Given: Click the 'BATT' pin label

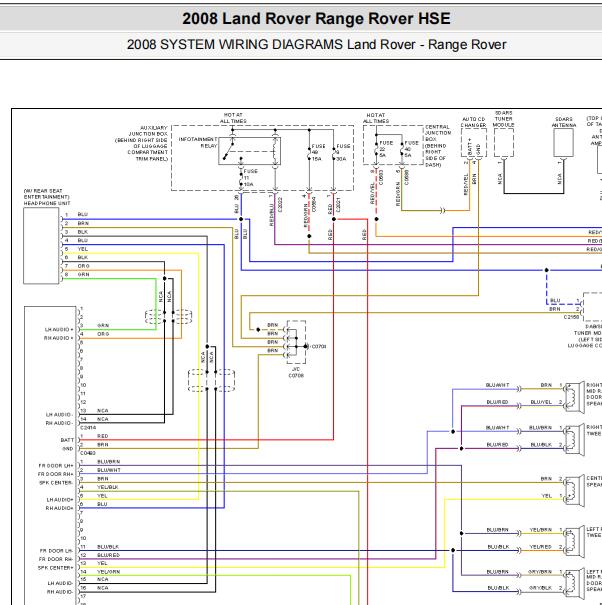Looking at the screenshot, I should (x=67, y=440).
